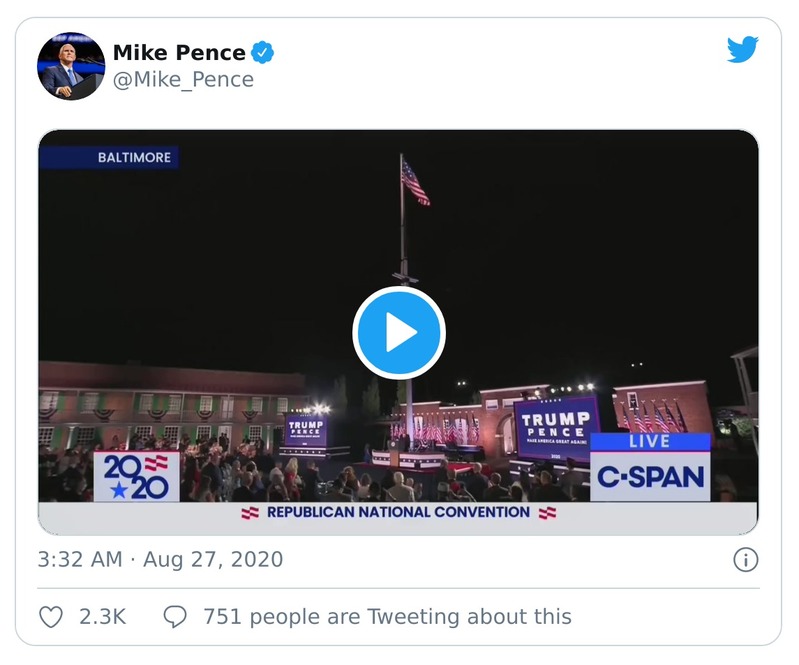Open the tweet info circle icon

tap(745, 560)
